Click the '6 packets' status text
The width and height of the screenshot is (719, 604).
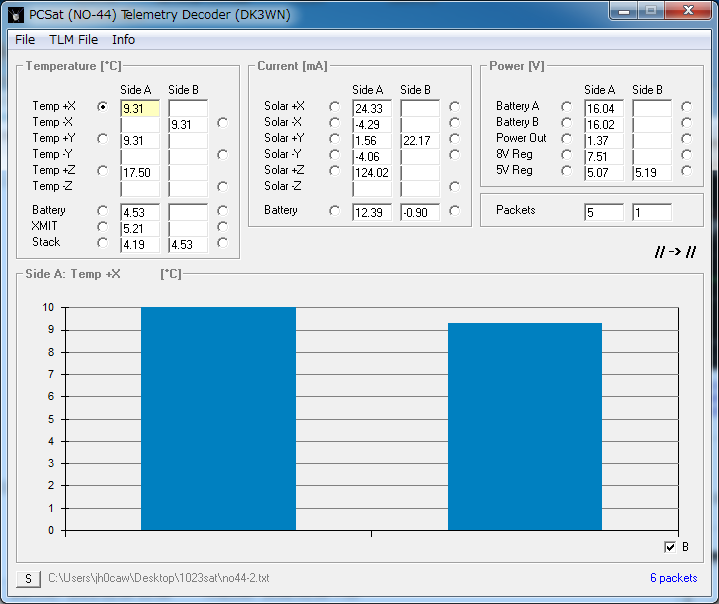tap(674, 578)
